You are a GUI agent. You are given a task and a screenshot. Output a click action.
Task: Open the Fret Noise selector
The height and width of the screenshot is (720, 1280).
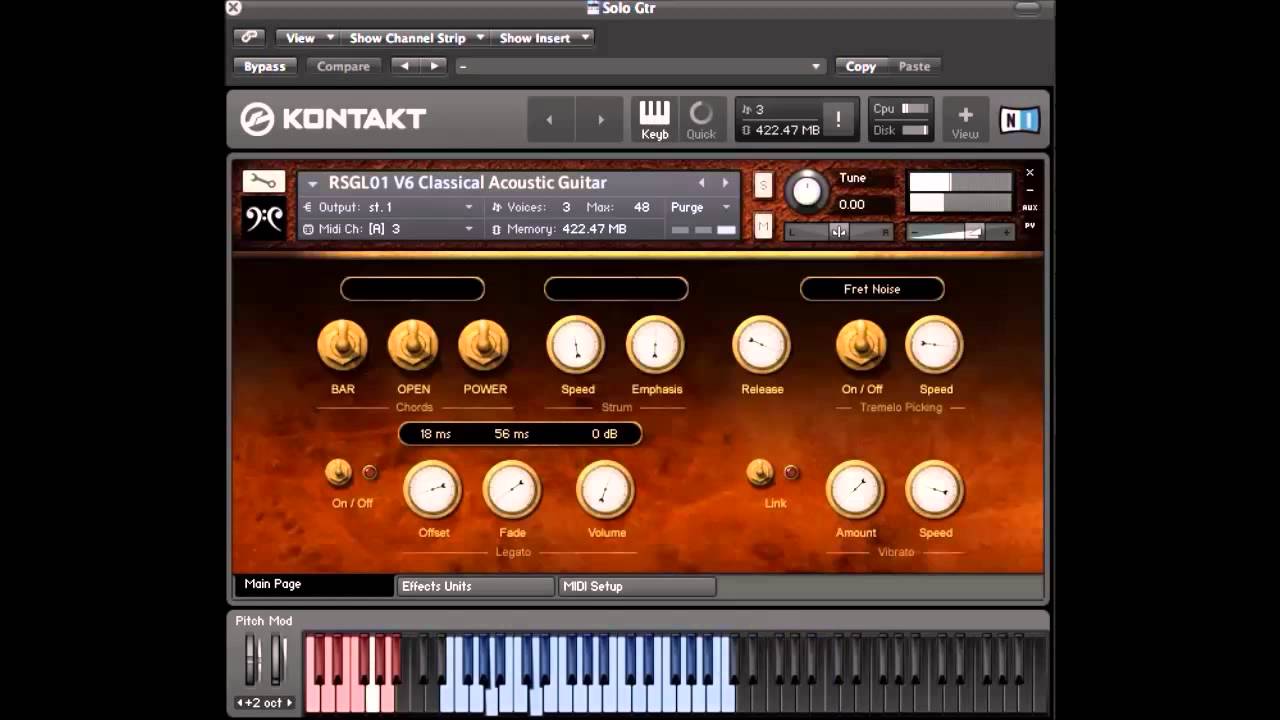[872, 289]
